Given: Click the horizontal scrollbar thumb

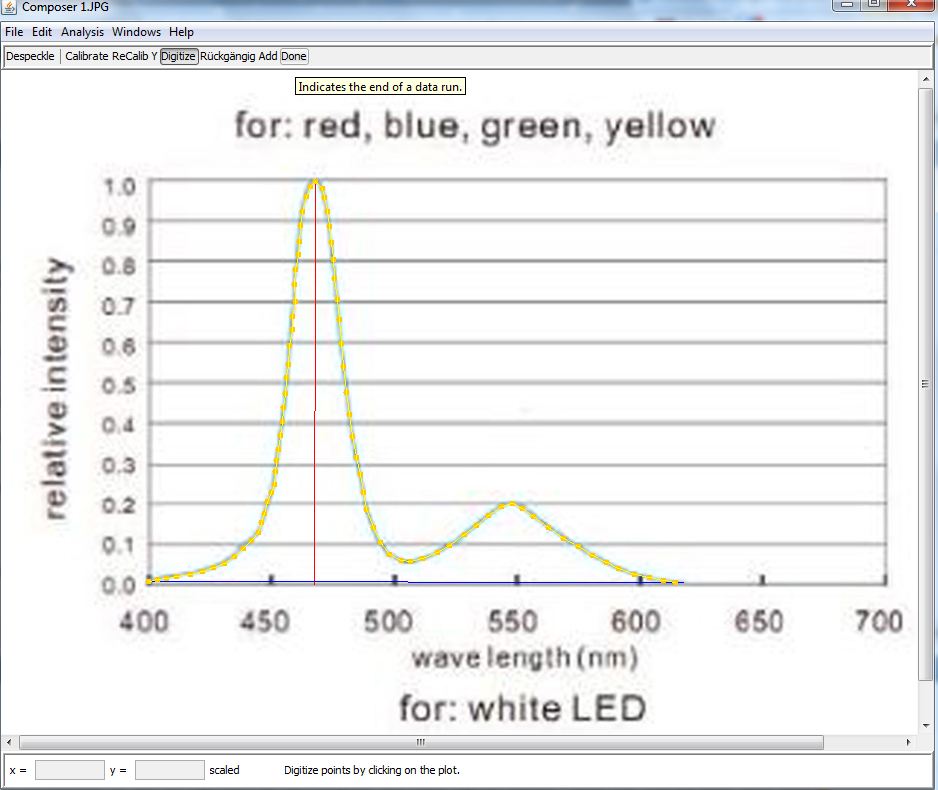Looking at the screenshot, I should (x=420, y=743).
